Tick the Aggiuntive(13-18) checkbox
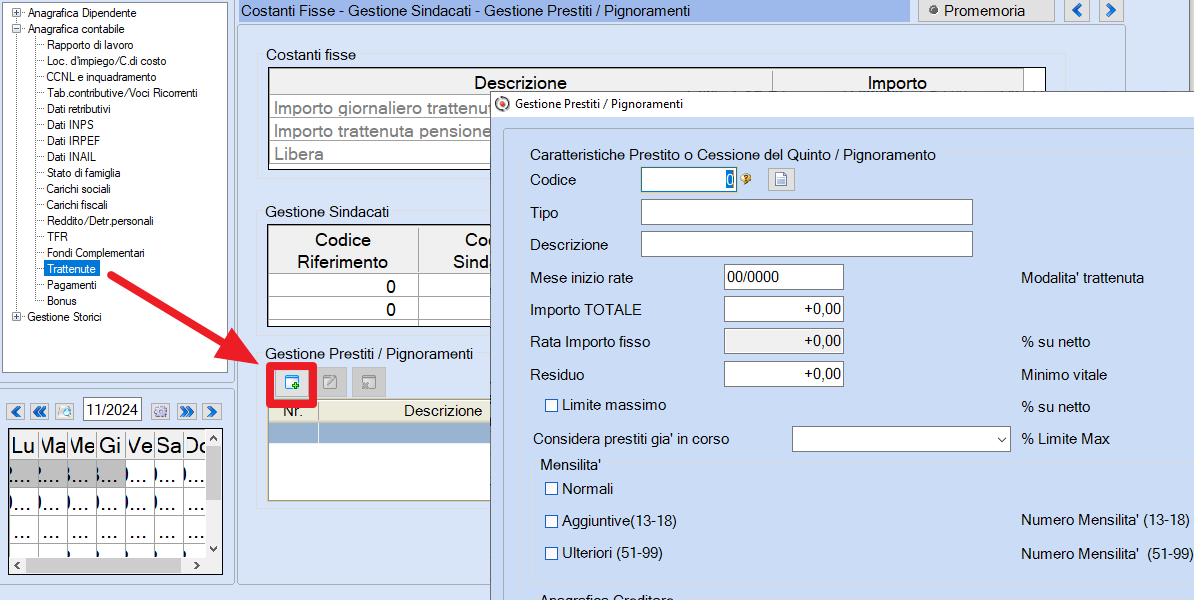Viewport: 1194px width, 600px height. [x=551, y=522]
